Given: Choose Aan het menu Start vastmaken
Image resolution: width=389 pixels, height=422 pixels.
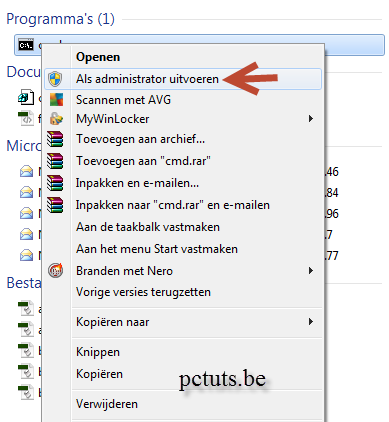Looking at the screenshot, I should coord(157,249).
